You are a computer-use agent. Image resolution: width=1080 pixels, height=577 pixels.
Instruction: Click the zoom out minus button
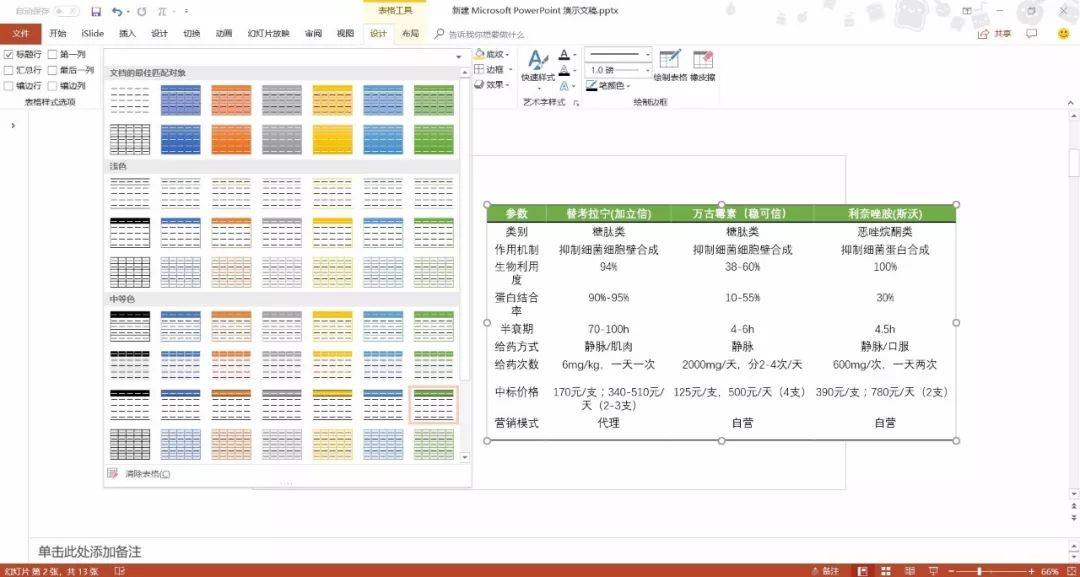951,571
